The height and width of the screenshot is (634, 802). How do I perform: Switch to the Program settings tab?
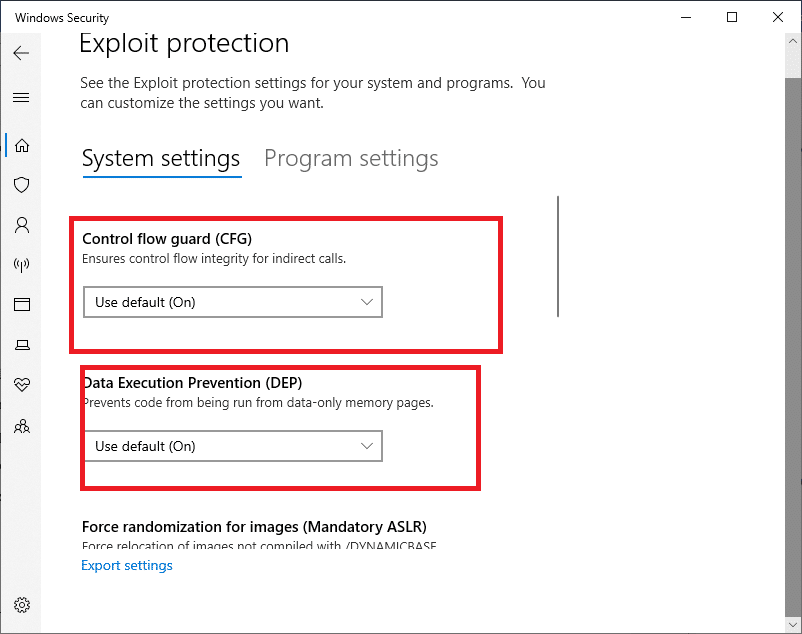[351, 158]
